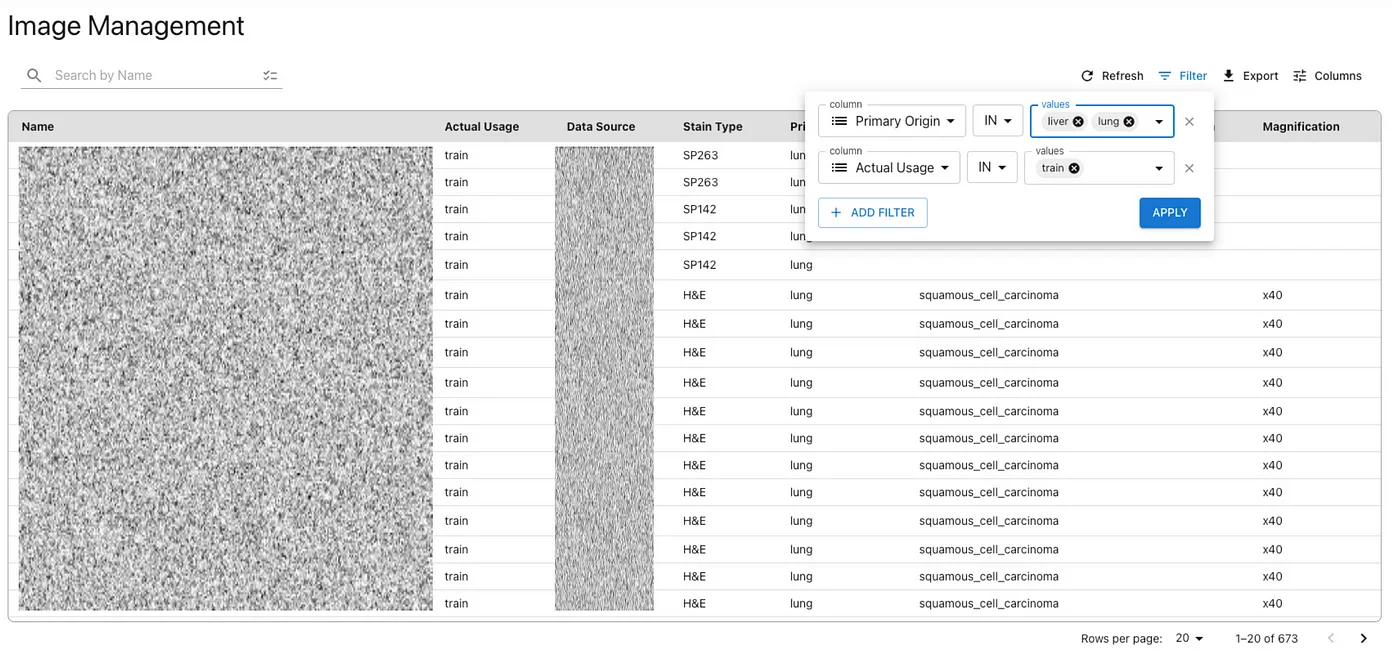Click the search magnifier icon
Screen dimensions: 1400x661
tap(34, 76)
